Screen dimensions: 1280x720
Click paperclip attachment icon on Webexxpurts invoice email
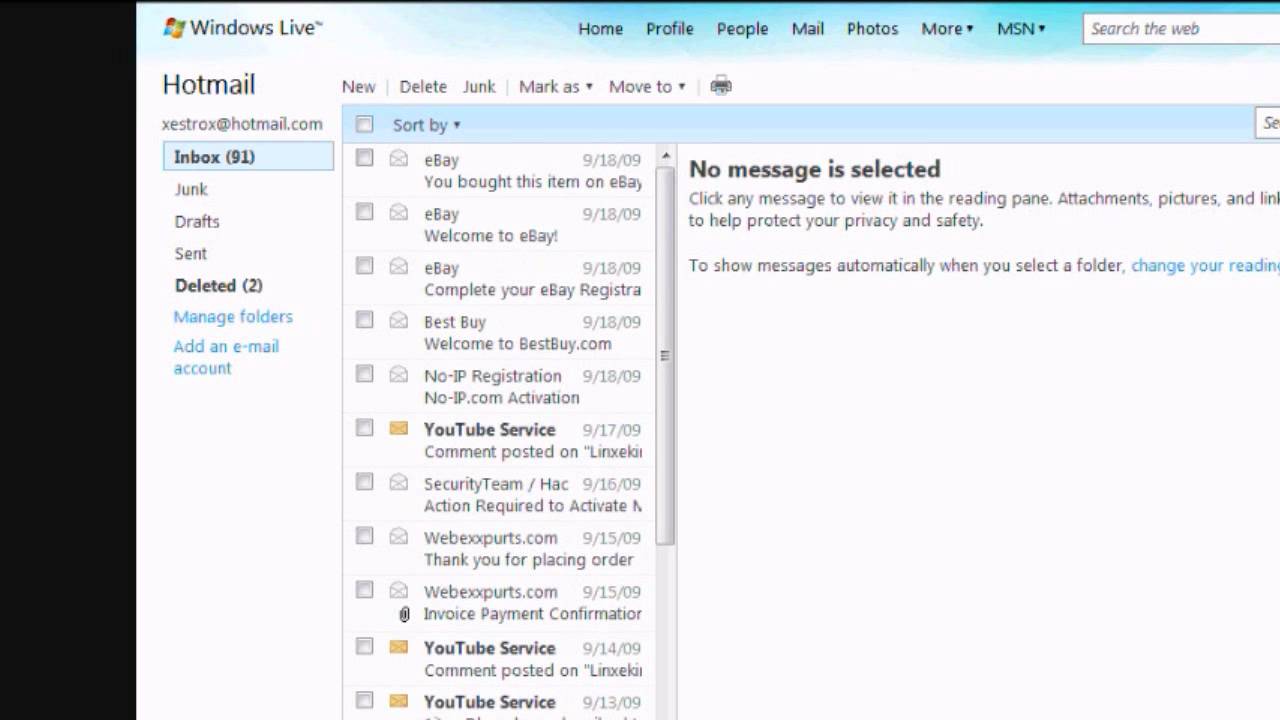404,614
